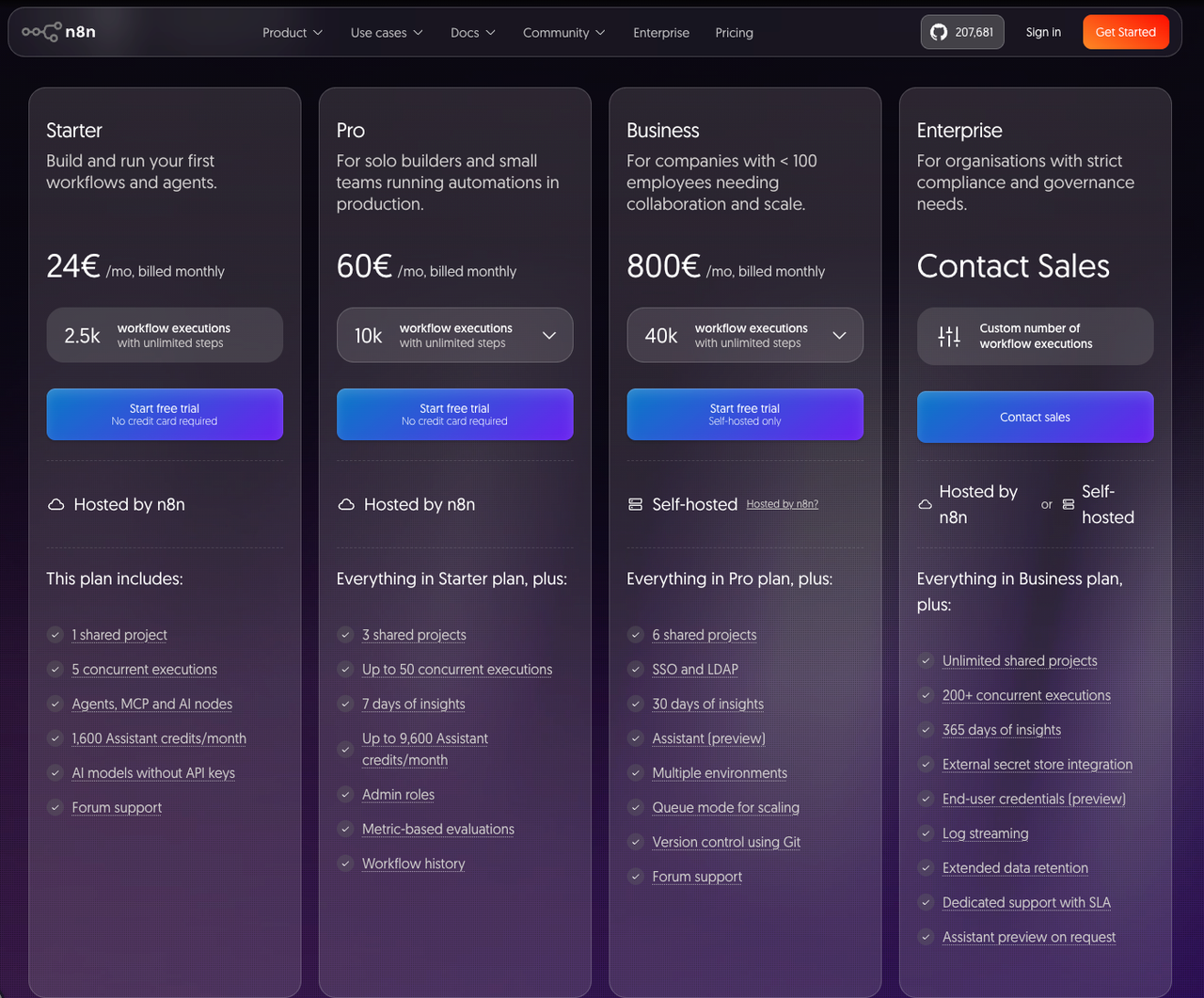Go to the Enterprise page in the navbar

pyautogui.click(x=661, y=33)
